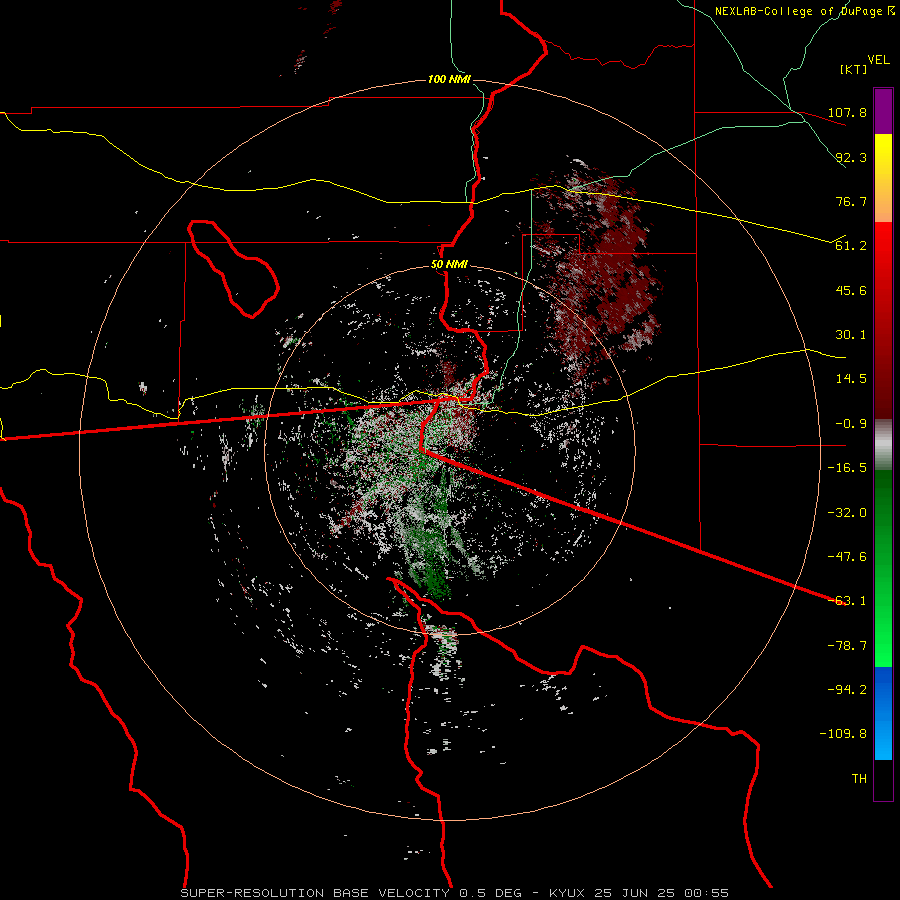Pick the bright red segment of color bar
The height and width of the screenshot is (900, 900).
883,253
